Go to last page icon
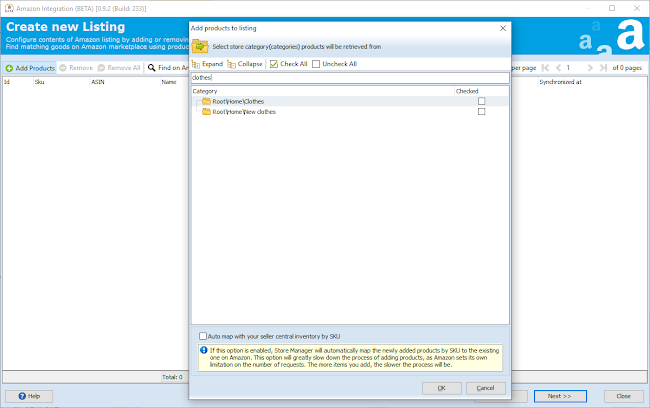This screenshot has width=650, height=408. (x=603, y=68)
